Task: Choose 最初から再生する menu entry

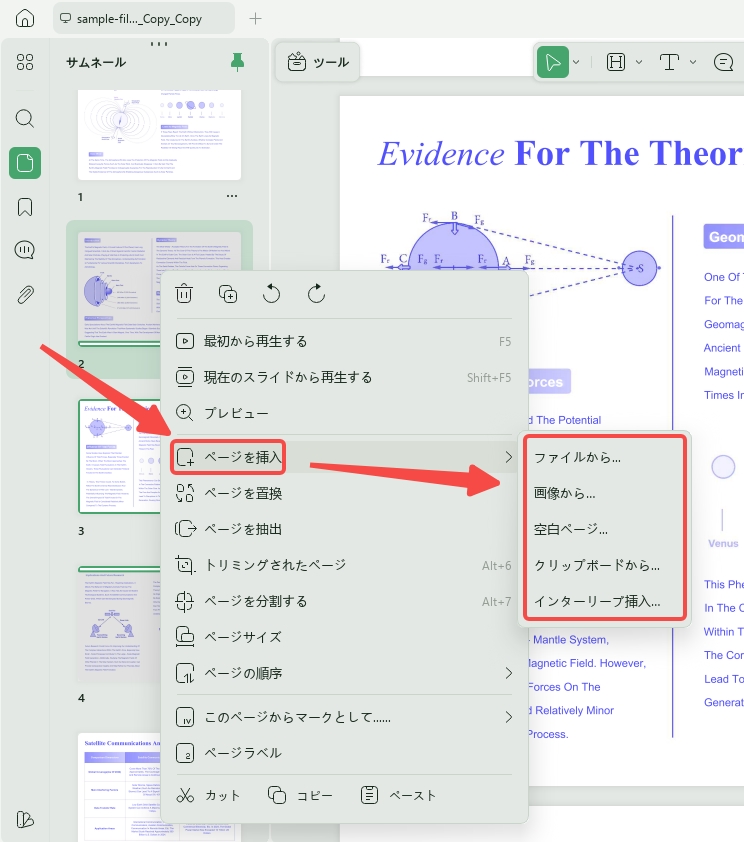Action: click(344, 342)
